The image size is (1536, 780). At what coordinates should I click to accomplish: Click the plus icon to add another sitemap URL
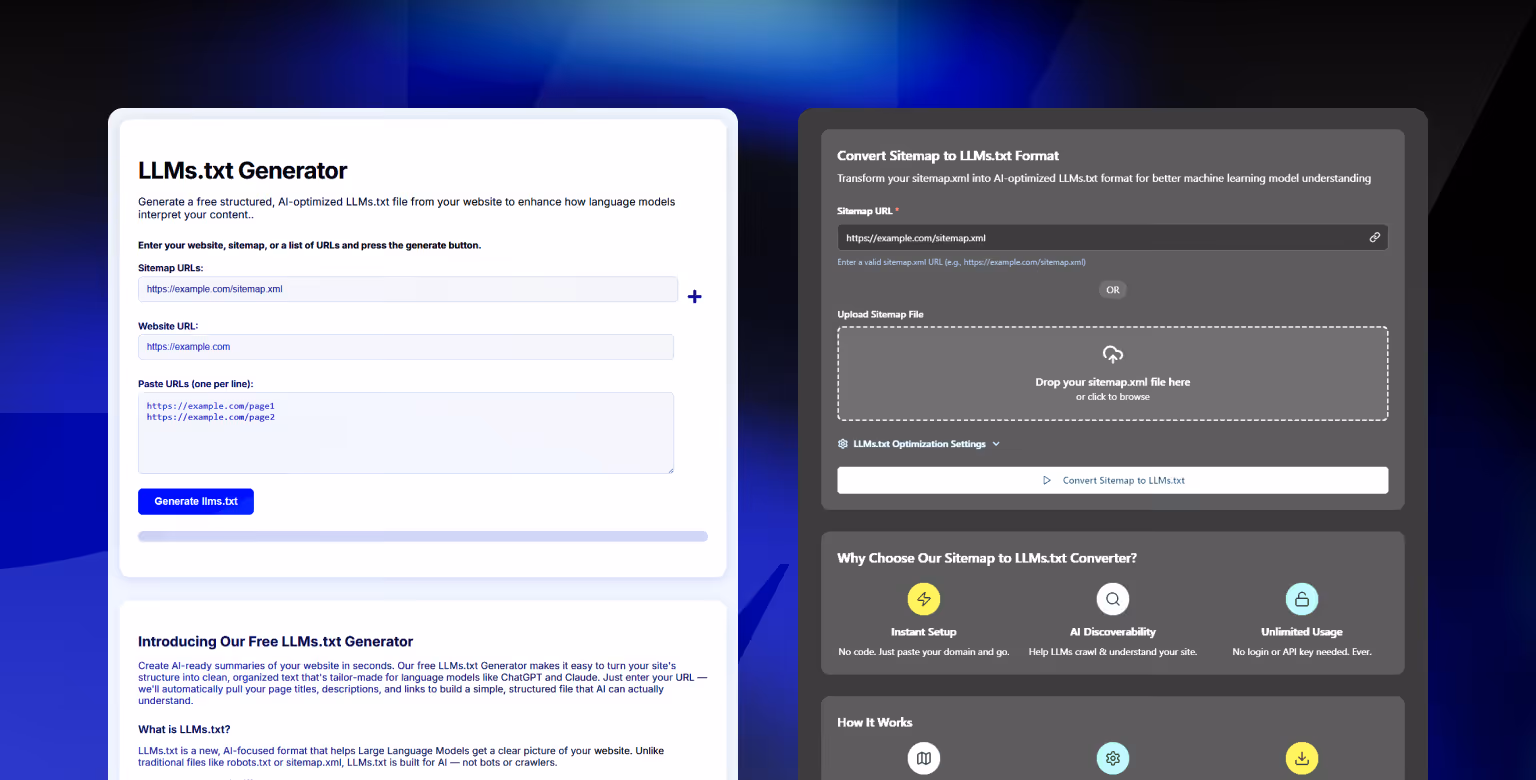pyautogui.click(x=694, y=296)
